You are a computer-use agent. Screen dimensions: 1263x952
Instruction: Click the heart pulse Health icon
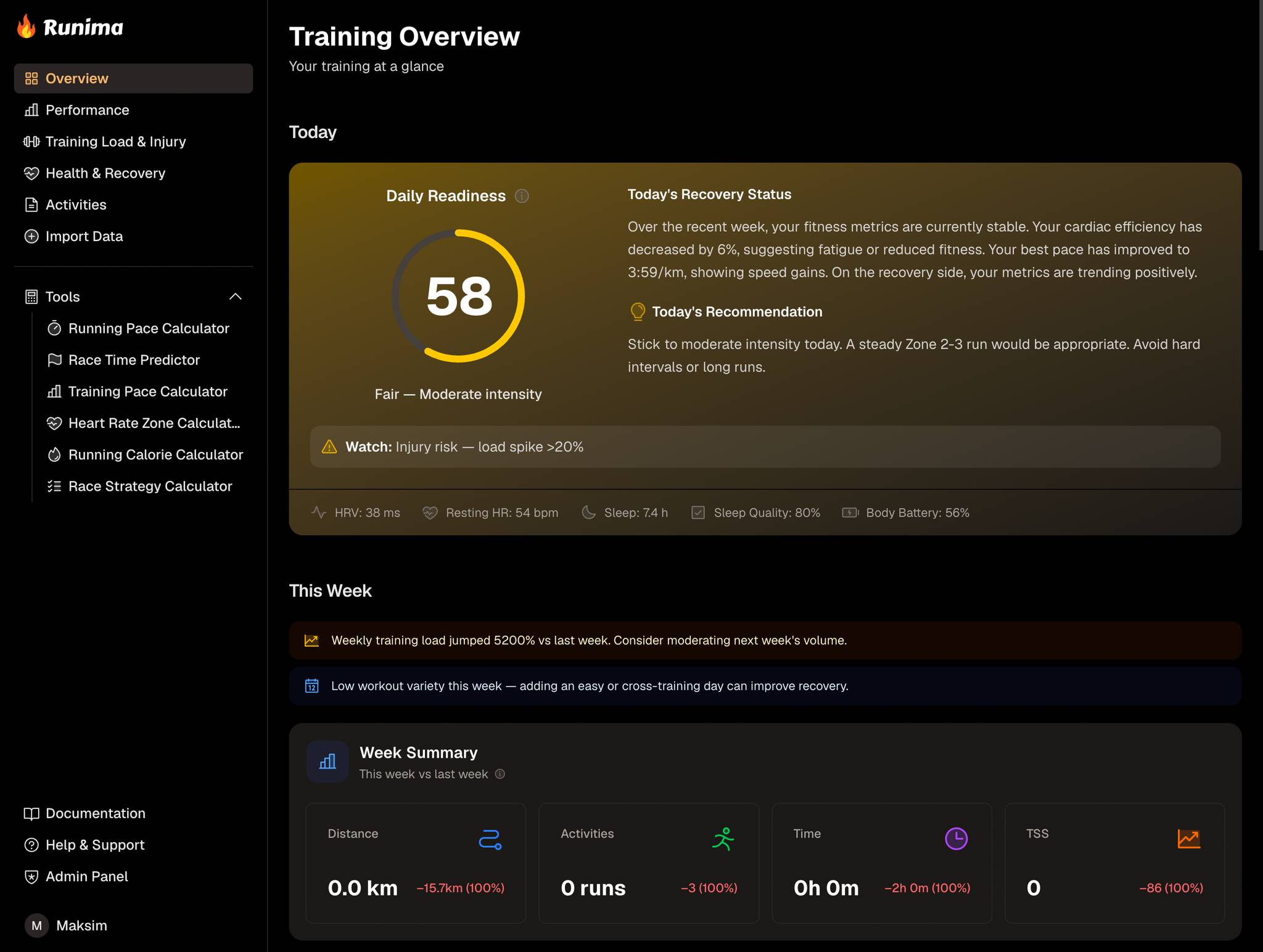tap(31, 173)
